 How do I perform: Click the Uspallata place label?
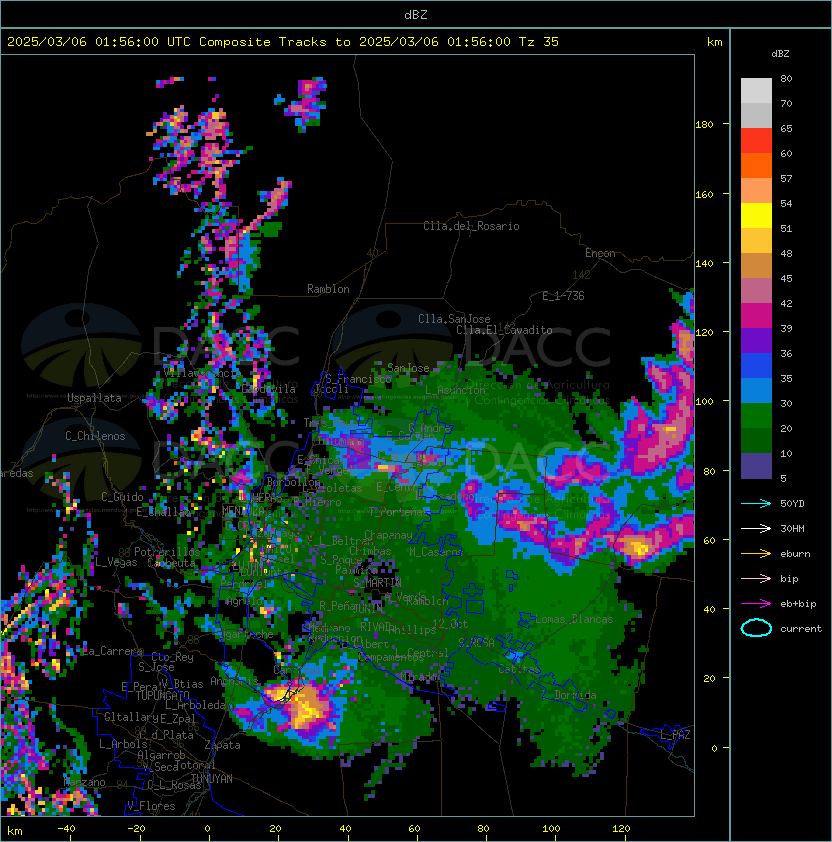94,398
